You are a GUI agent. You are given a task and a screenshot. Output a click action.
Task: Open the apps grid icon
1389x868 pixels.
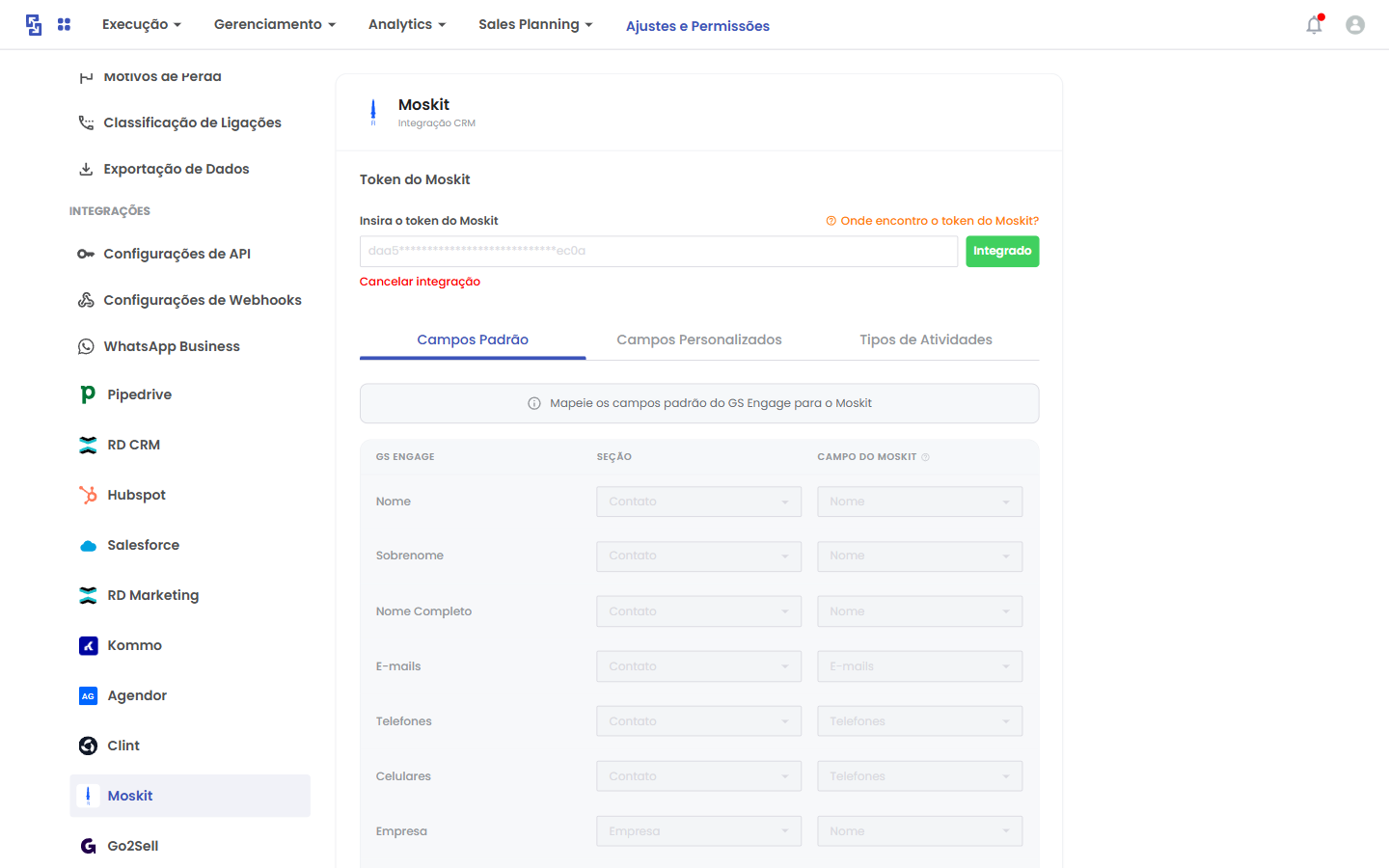pos(64,25)
